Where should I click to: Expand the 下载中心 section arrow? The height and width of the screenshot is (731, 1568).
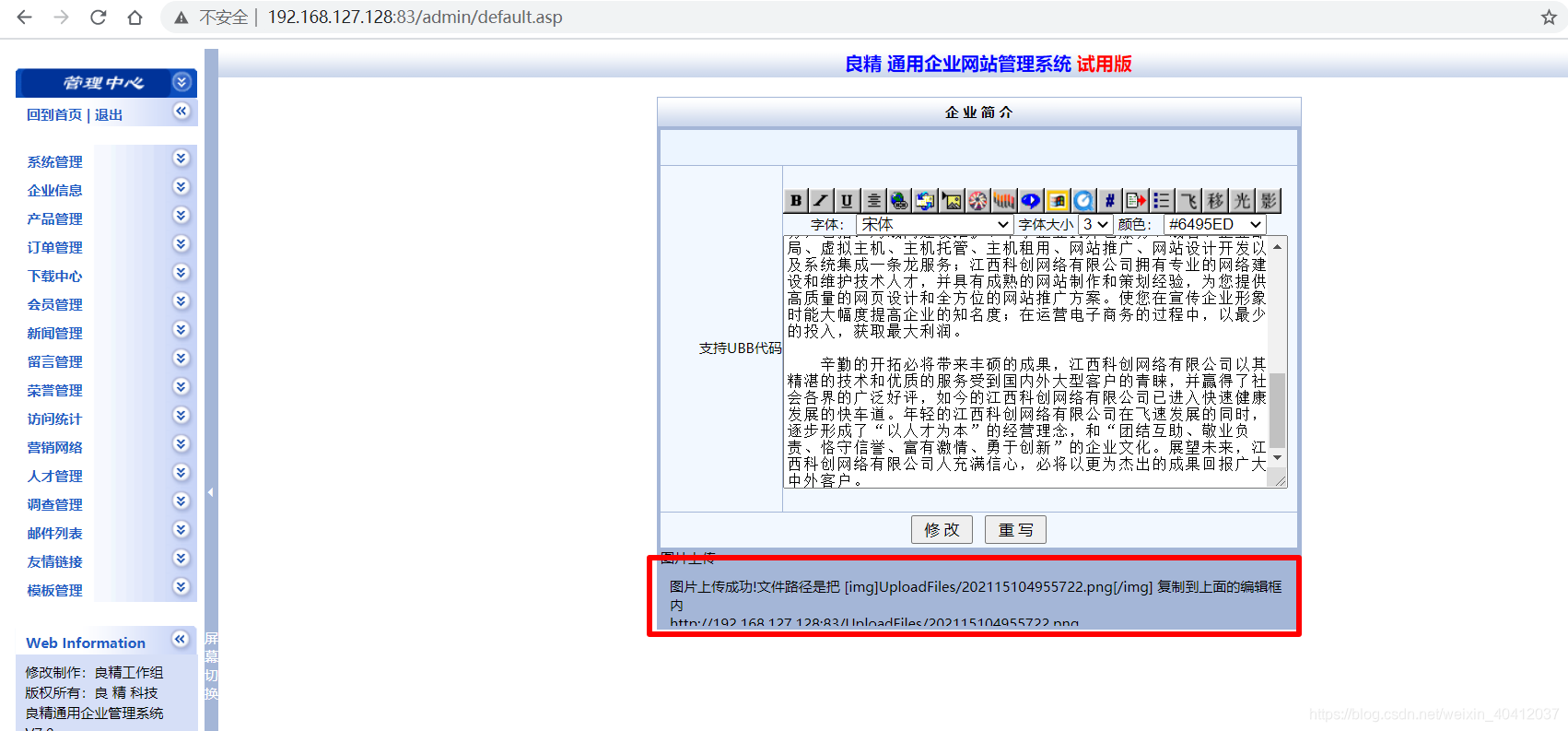[x=181, y=272]
